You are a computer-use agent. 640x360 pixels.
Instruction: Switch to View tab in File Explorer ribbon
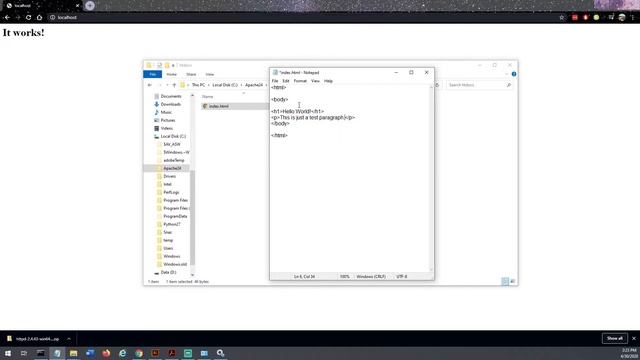click(209, 74)
